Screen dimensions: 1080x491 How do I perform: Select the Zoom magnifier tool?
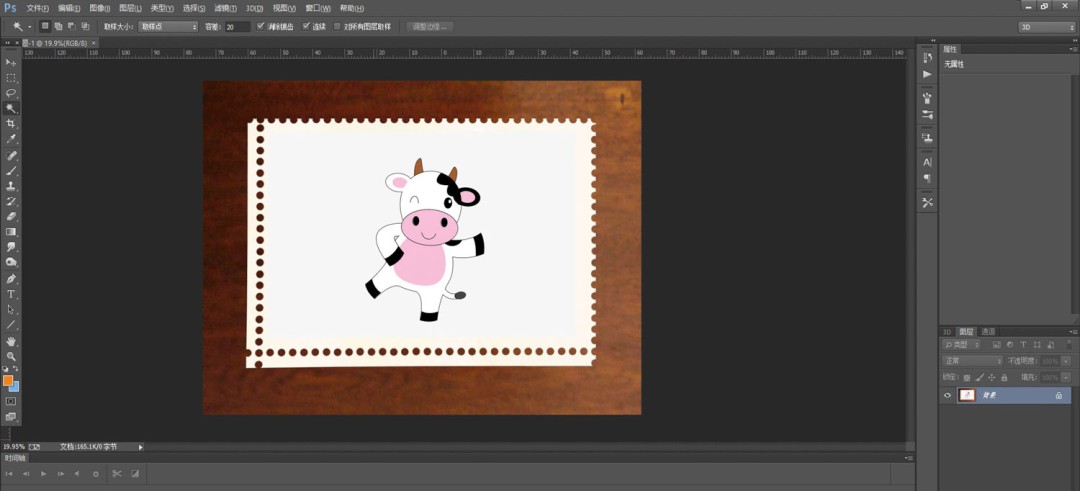click(11, 357)
